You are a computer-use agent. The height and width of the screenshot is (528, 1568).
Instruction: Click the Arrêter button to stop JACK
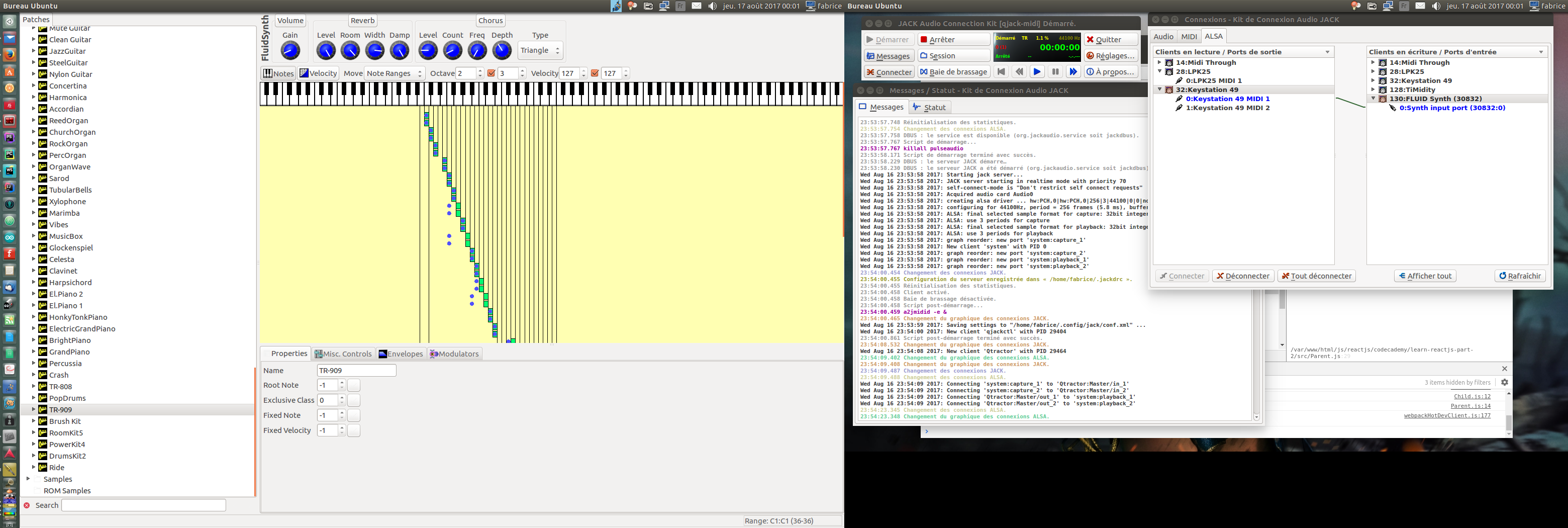click(953, 40)
